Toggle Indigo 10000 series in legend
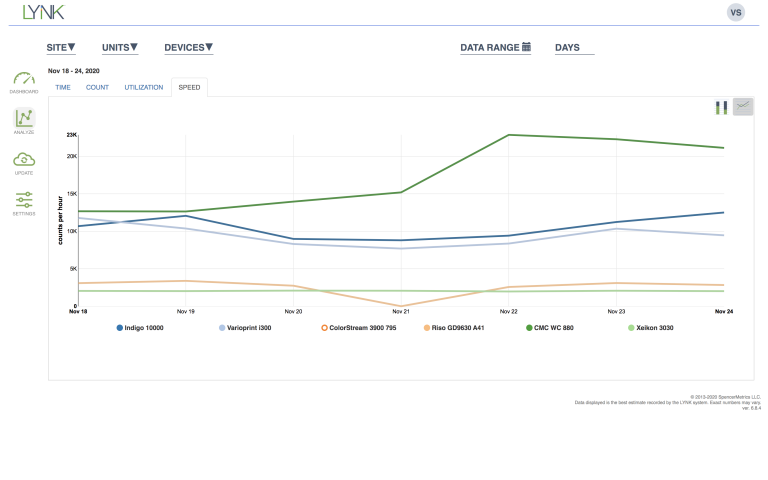Viewport: 768px width, 480px height. click(140, 328)
